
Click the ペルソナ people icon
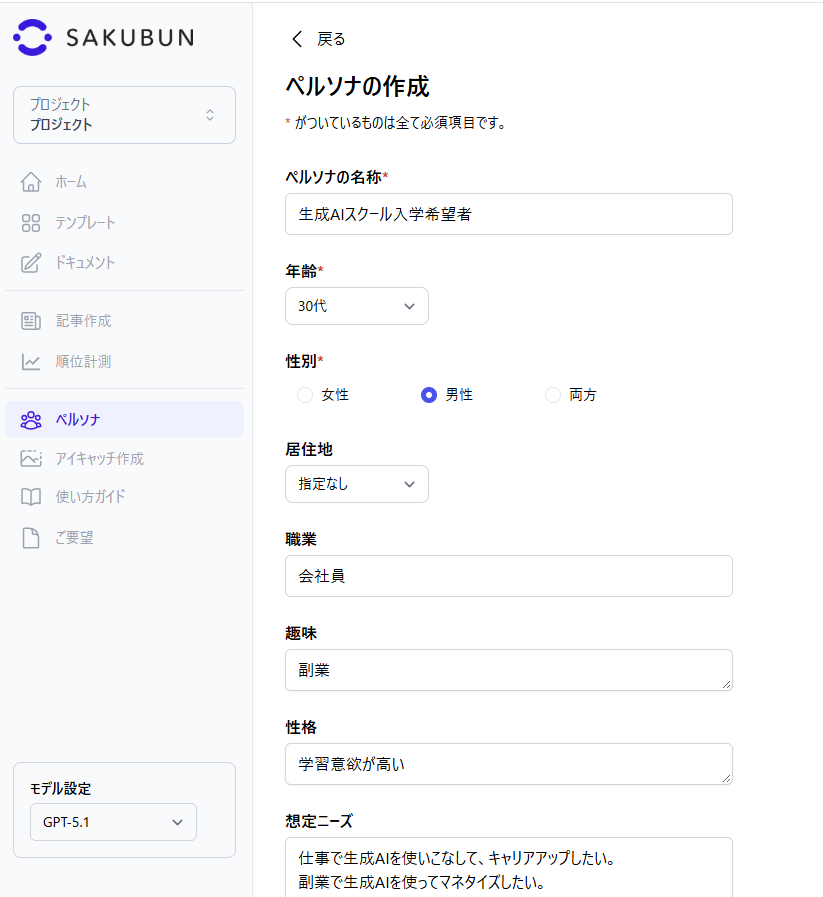[x=31, y=420]
